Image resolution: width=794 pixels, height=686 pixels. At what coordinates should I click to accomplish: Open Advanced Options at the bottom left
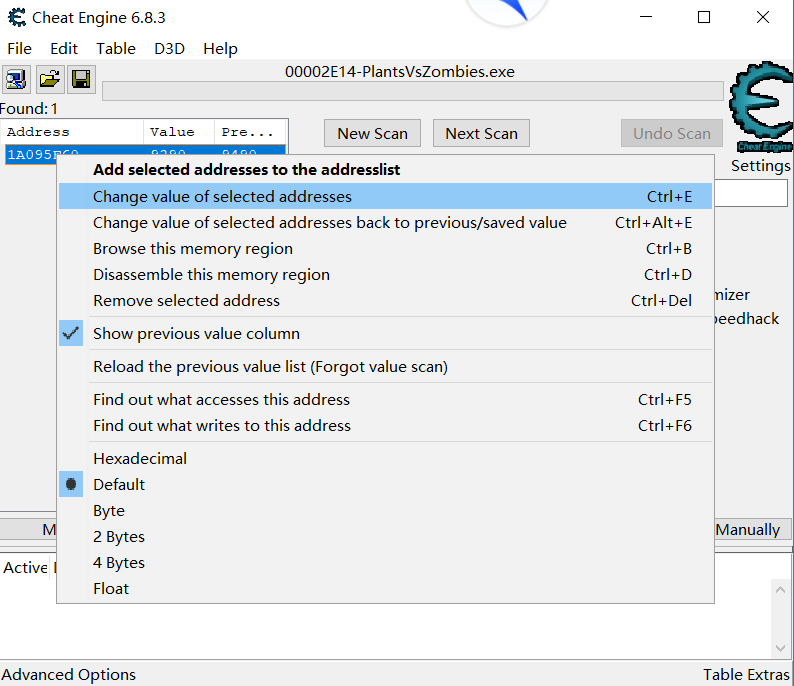[69, 675]
